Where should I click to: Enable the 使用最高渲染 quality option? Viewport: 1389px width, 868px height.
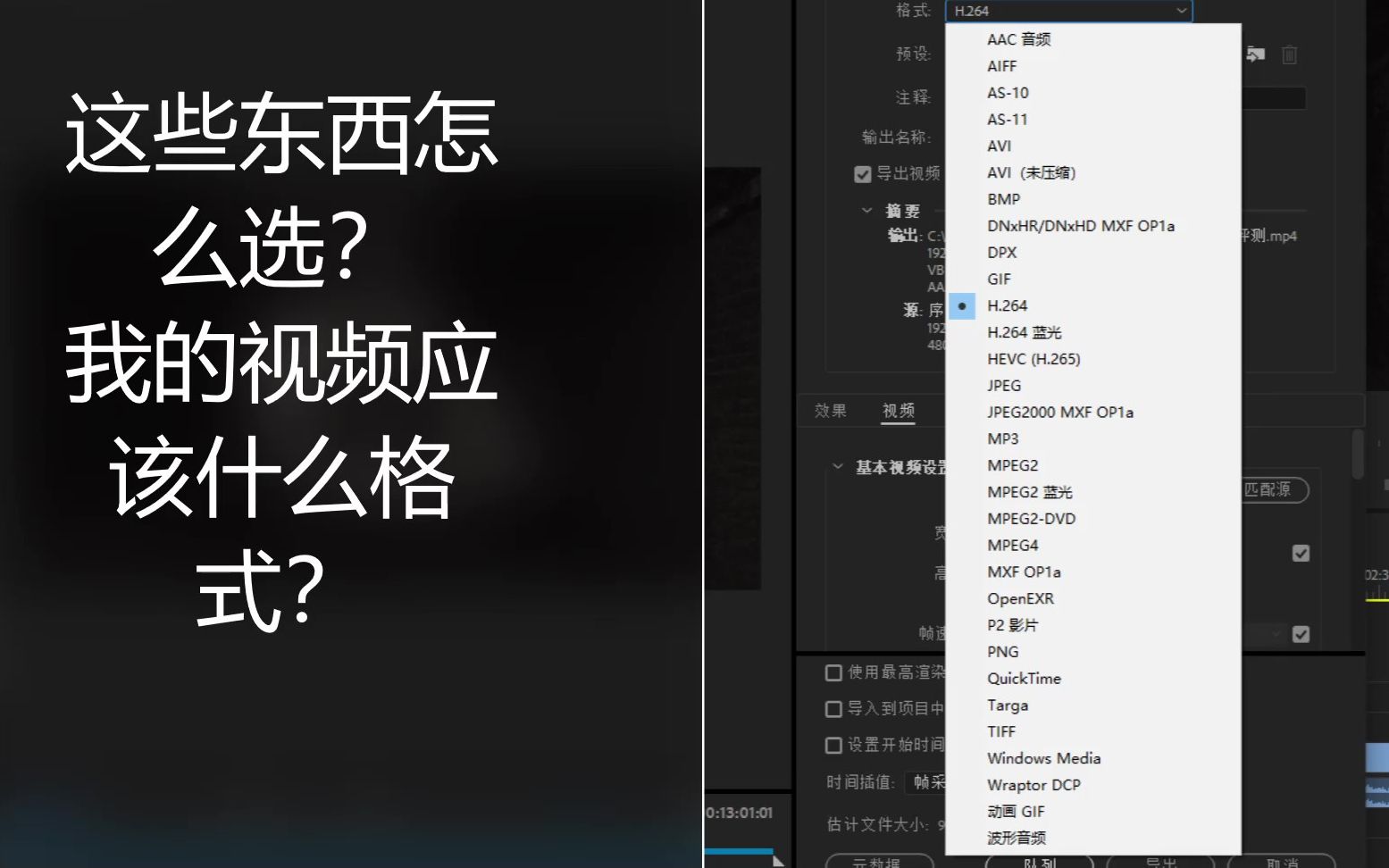(x=832, y=673)
